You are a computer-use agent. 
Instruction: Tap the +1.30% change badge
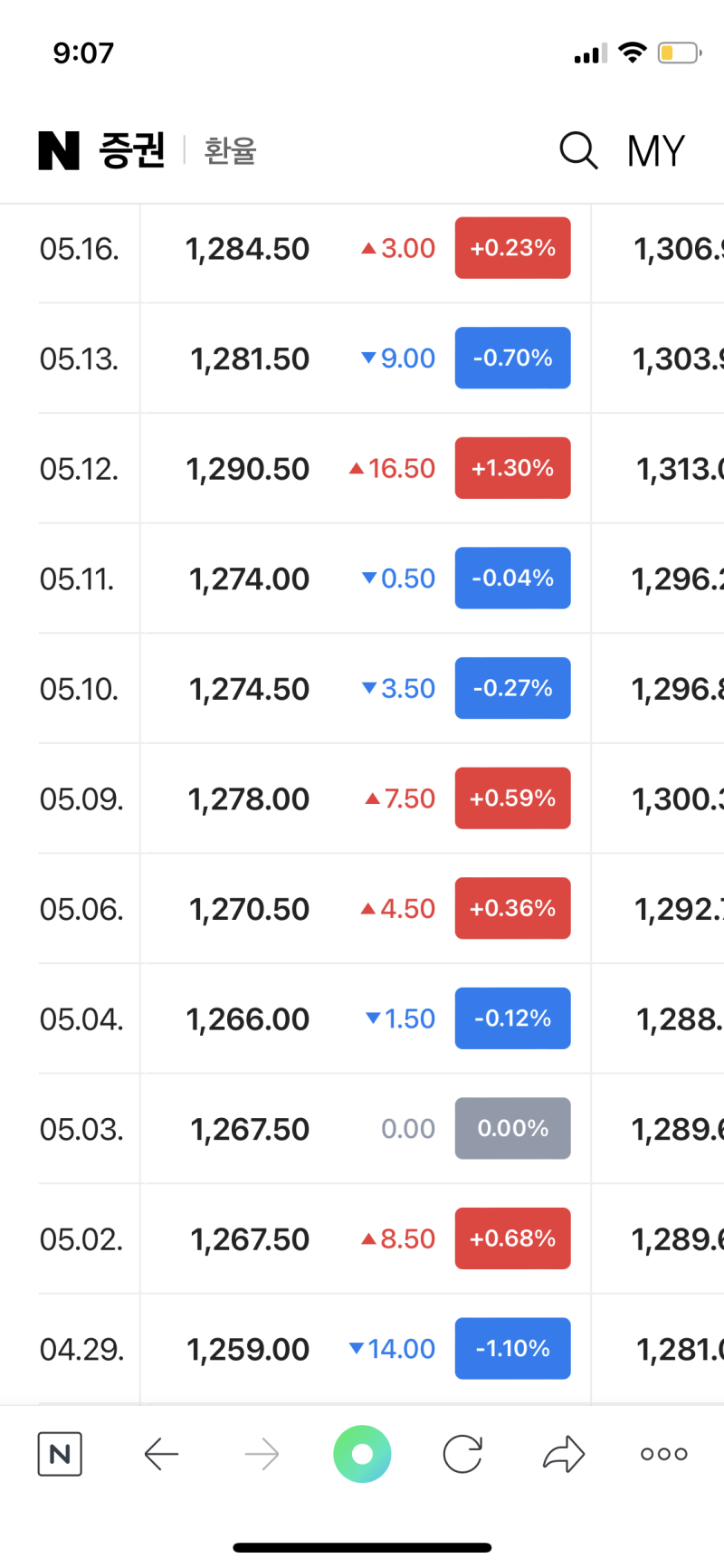[513, 468]
